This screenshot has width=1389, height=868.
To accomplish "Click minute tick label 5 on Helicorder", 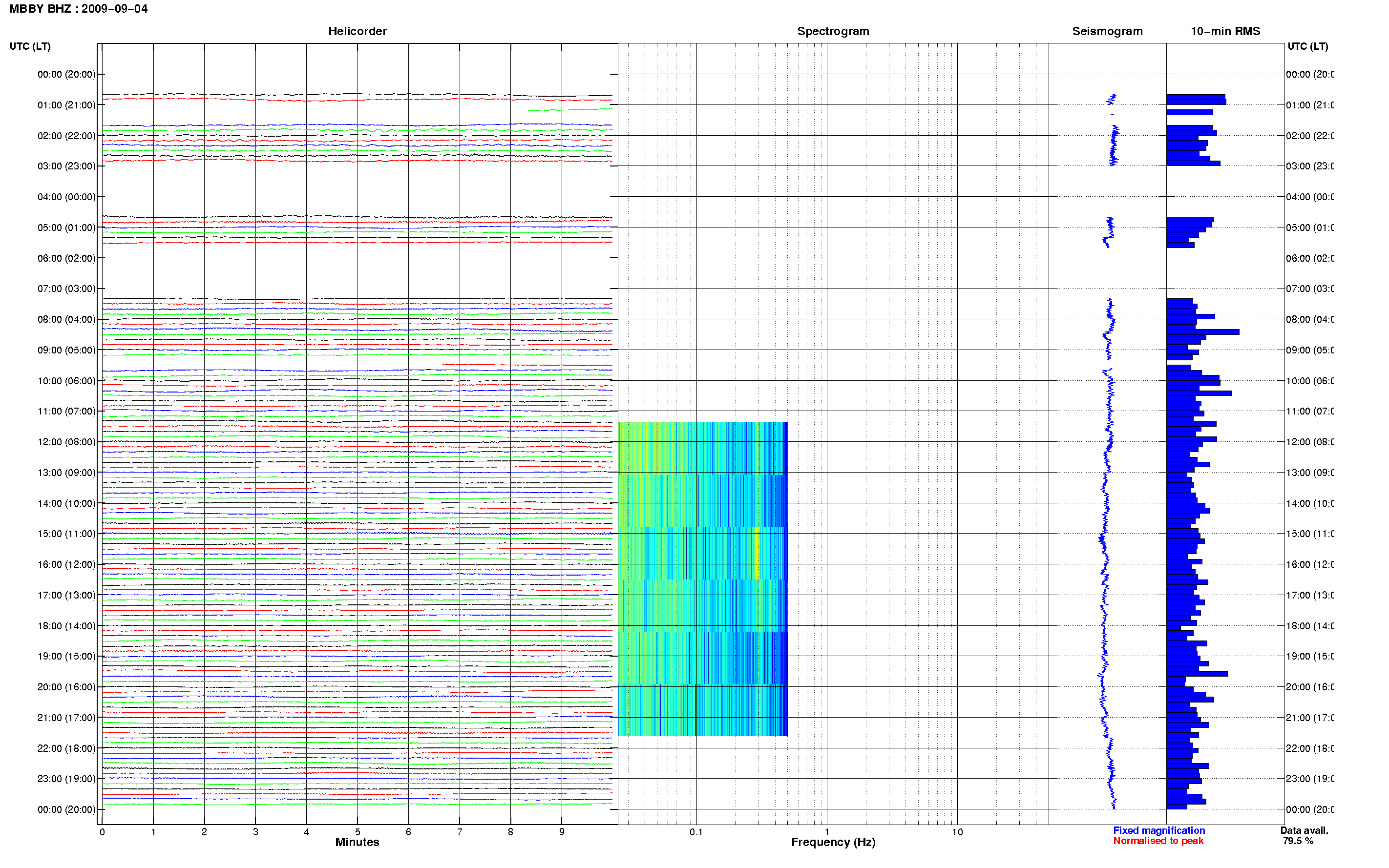I will click(357, 832).
